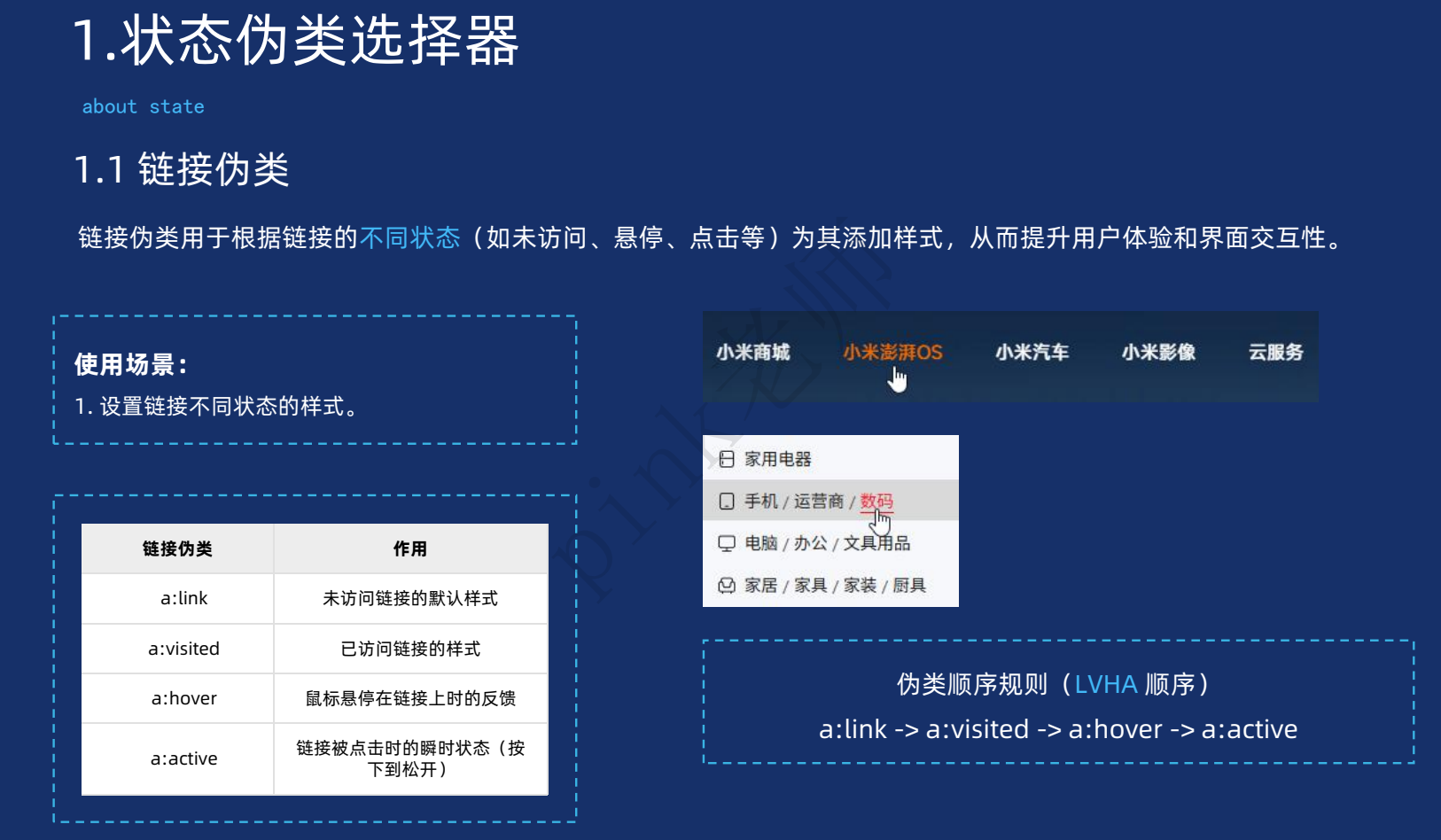1441x840 pixels.
Task: Click the about state subtitle
Action: (143, 106)
